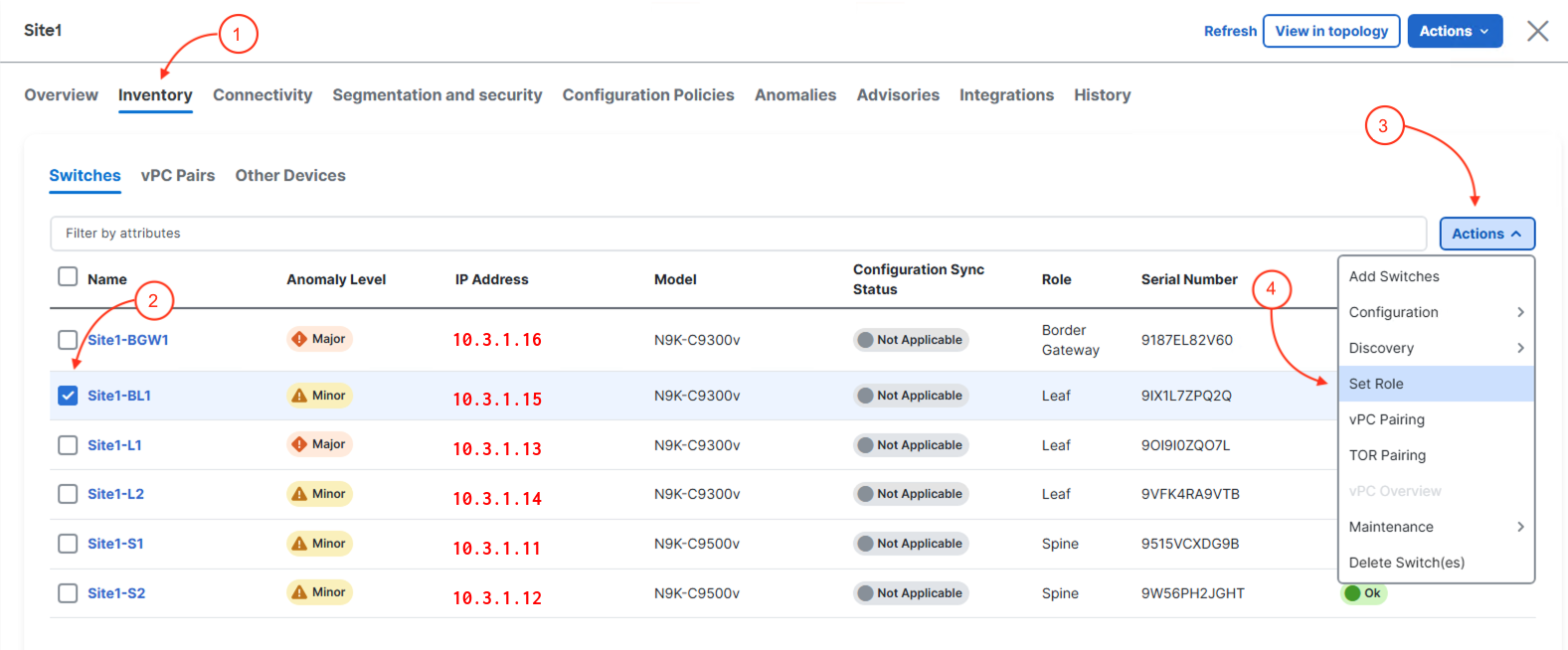Expand the Configuration submenu
The height and width of the screenshot is (650, 1568).
point(1436,312)
